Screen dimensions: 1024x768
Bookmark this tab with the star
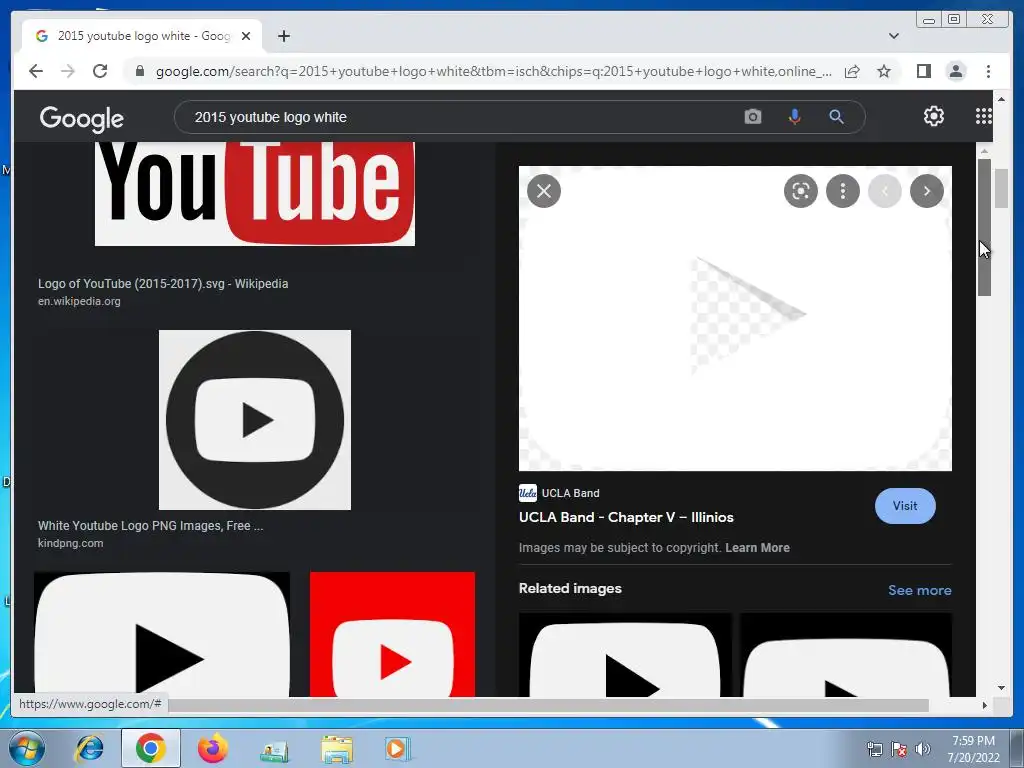click(884, 71)
